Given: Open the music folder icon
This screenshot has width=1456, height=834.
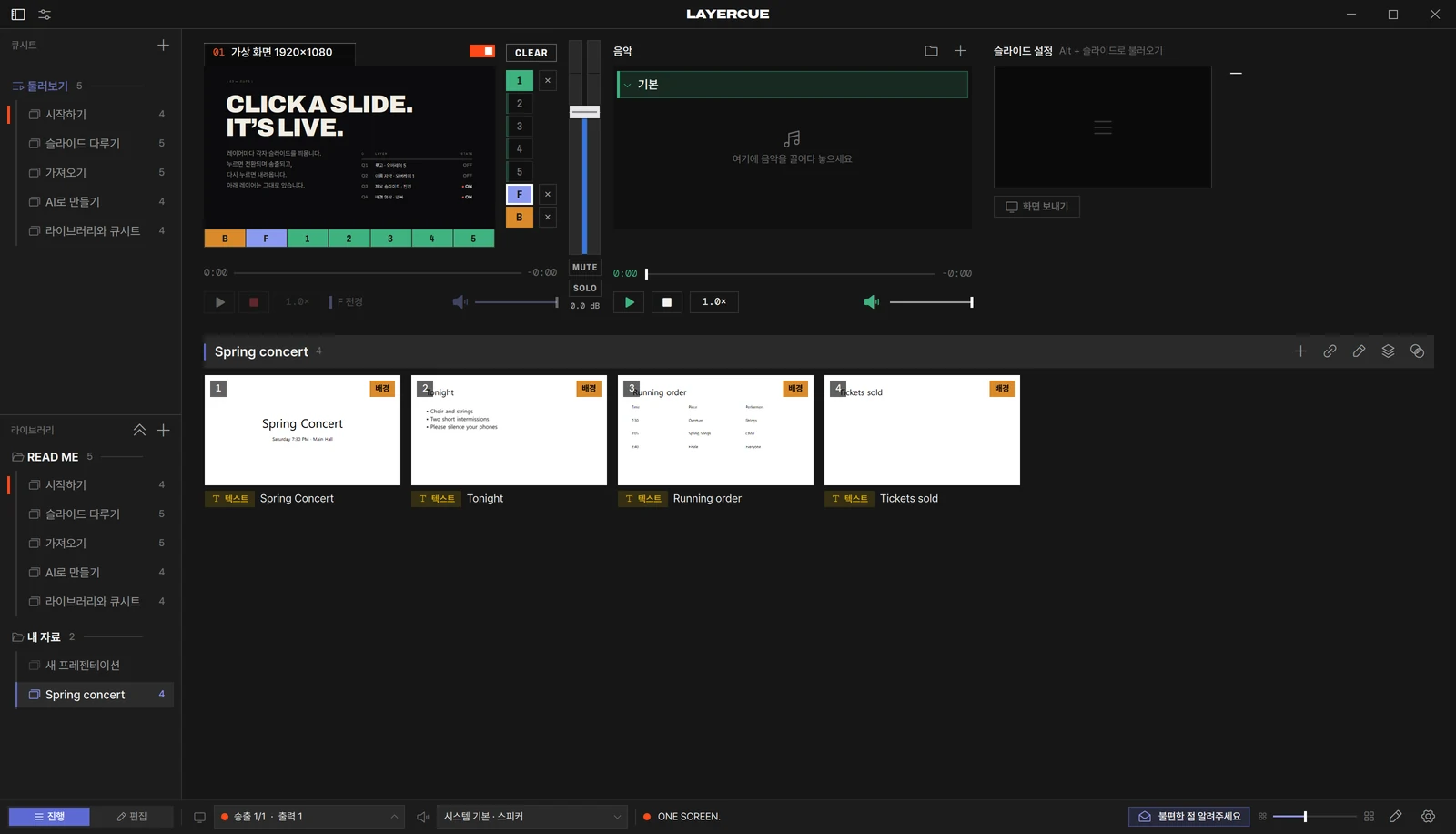Looking at the screenshot, I should pos(931,51).
